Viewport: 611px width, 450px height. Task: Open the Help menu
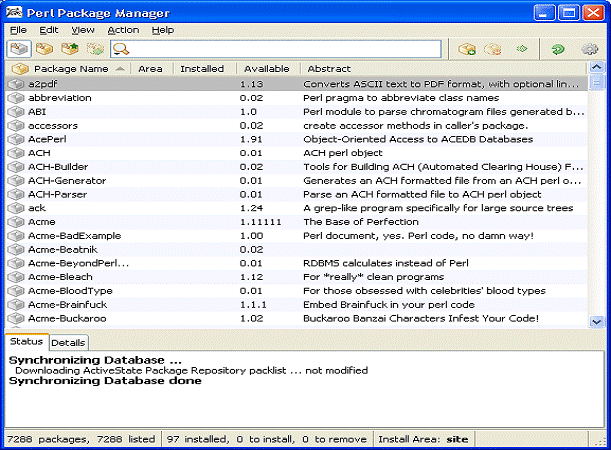coord(163,30)
